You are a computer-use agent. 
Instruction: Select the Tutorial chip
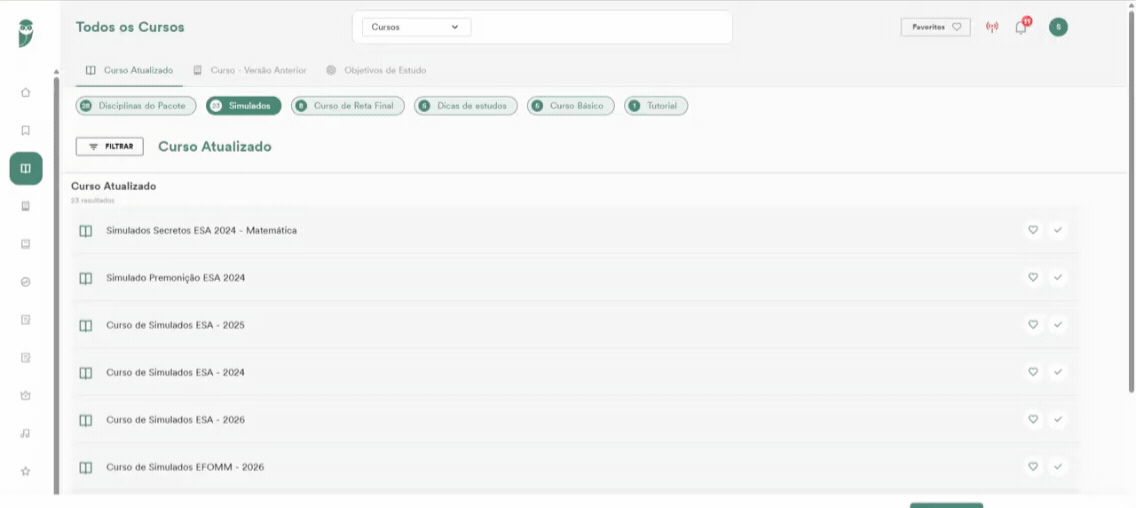click(x=656, y=106)
